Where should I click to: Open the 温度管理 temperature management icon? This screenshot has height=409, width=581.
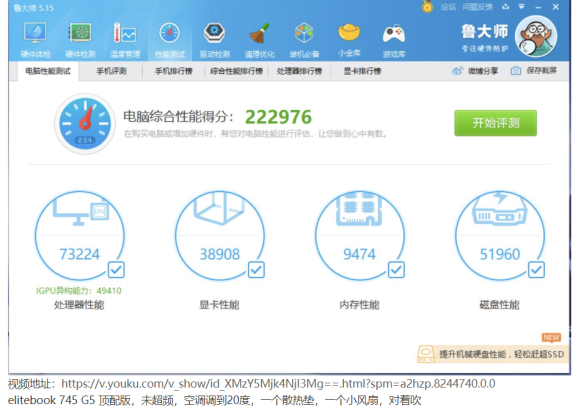pyautogui.click(x=125, y=40)
